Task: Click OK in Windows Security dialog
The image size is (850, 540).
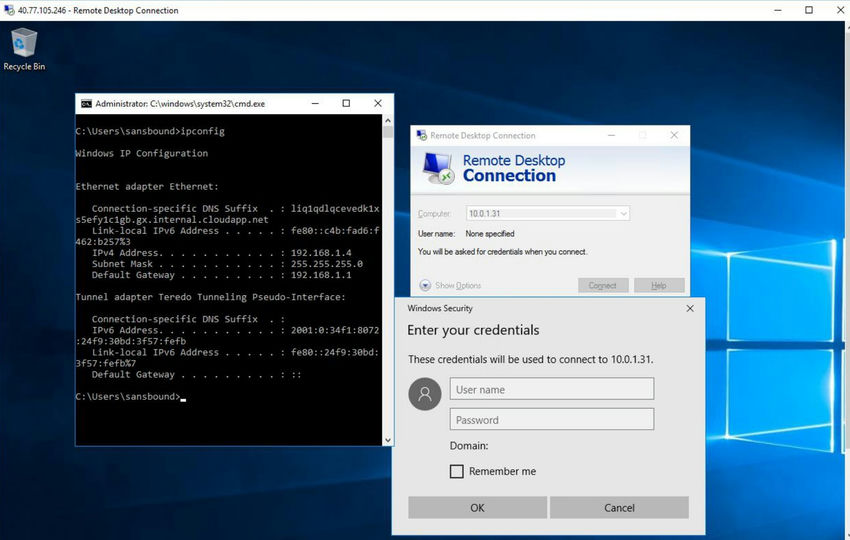Action: point(477,507)
